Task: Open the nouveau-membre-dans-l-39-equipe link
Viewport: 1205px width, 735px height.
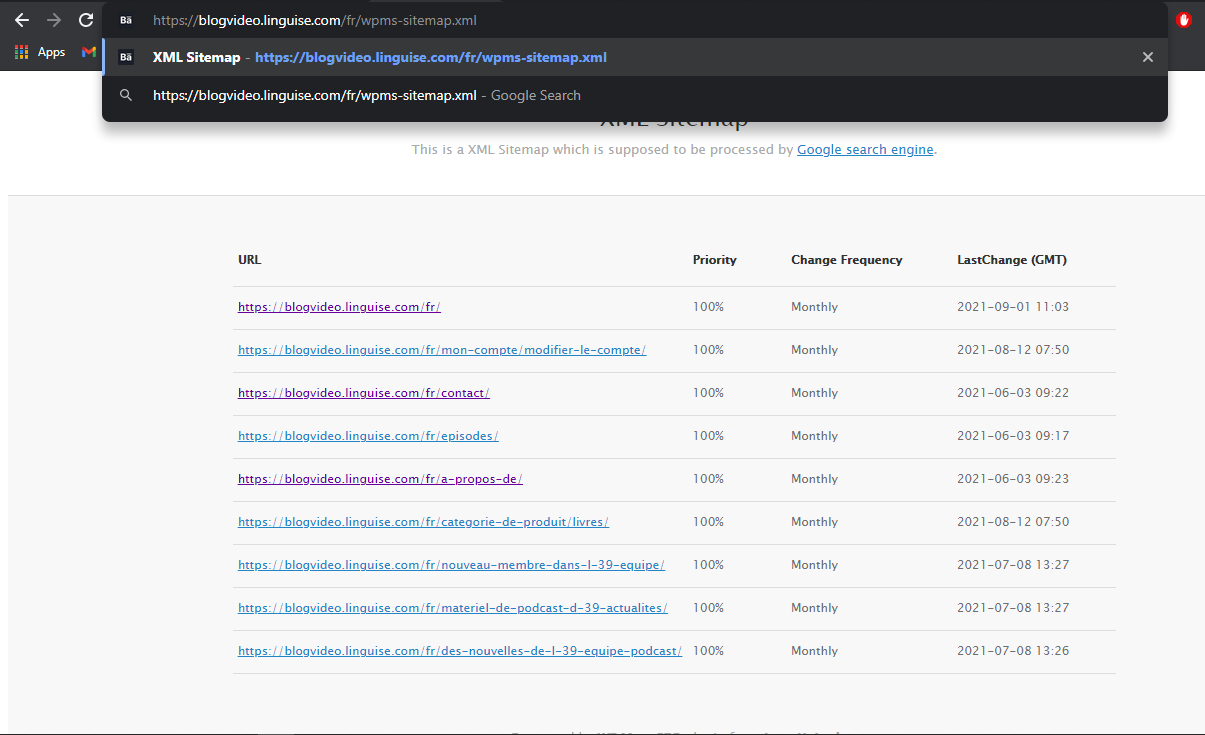Action: [x=451, y=565]
